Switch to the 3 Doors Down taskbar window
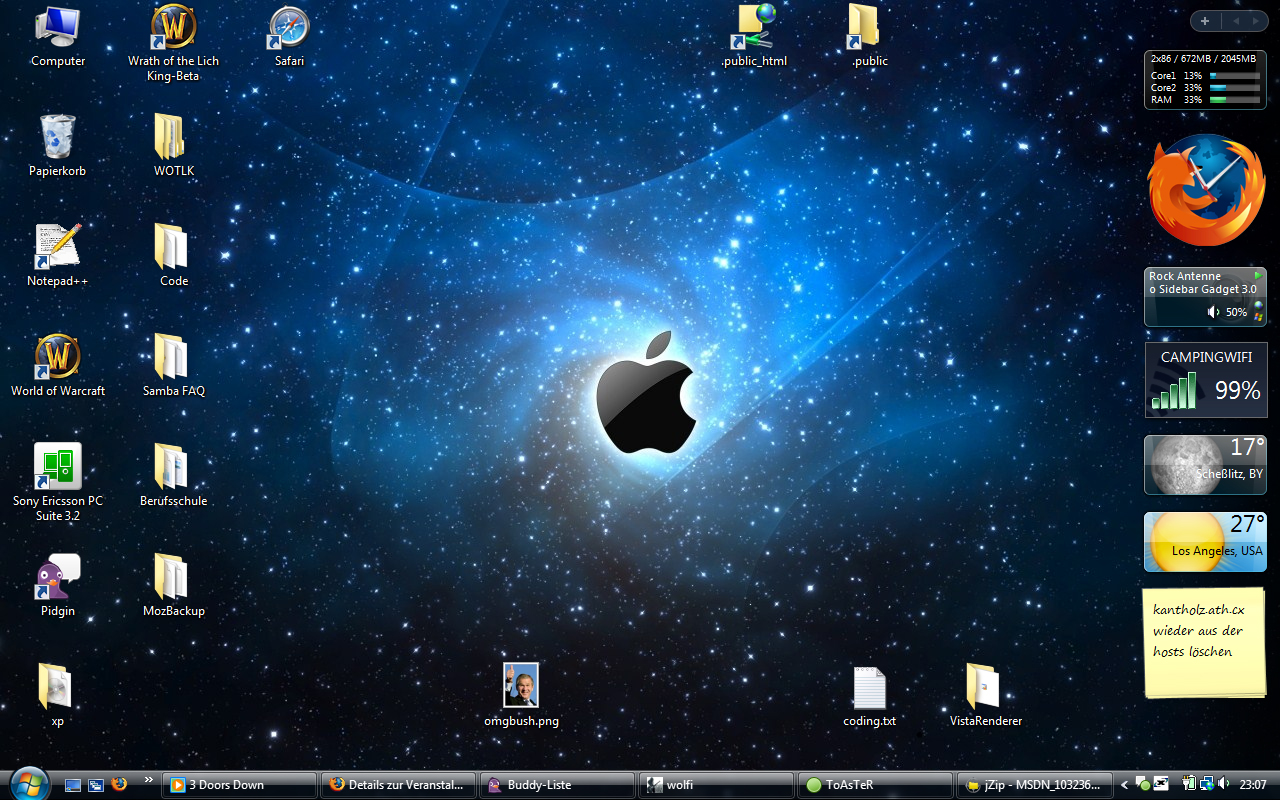1280x800 pixels. (x=239, y=785)
